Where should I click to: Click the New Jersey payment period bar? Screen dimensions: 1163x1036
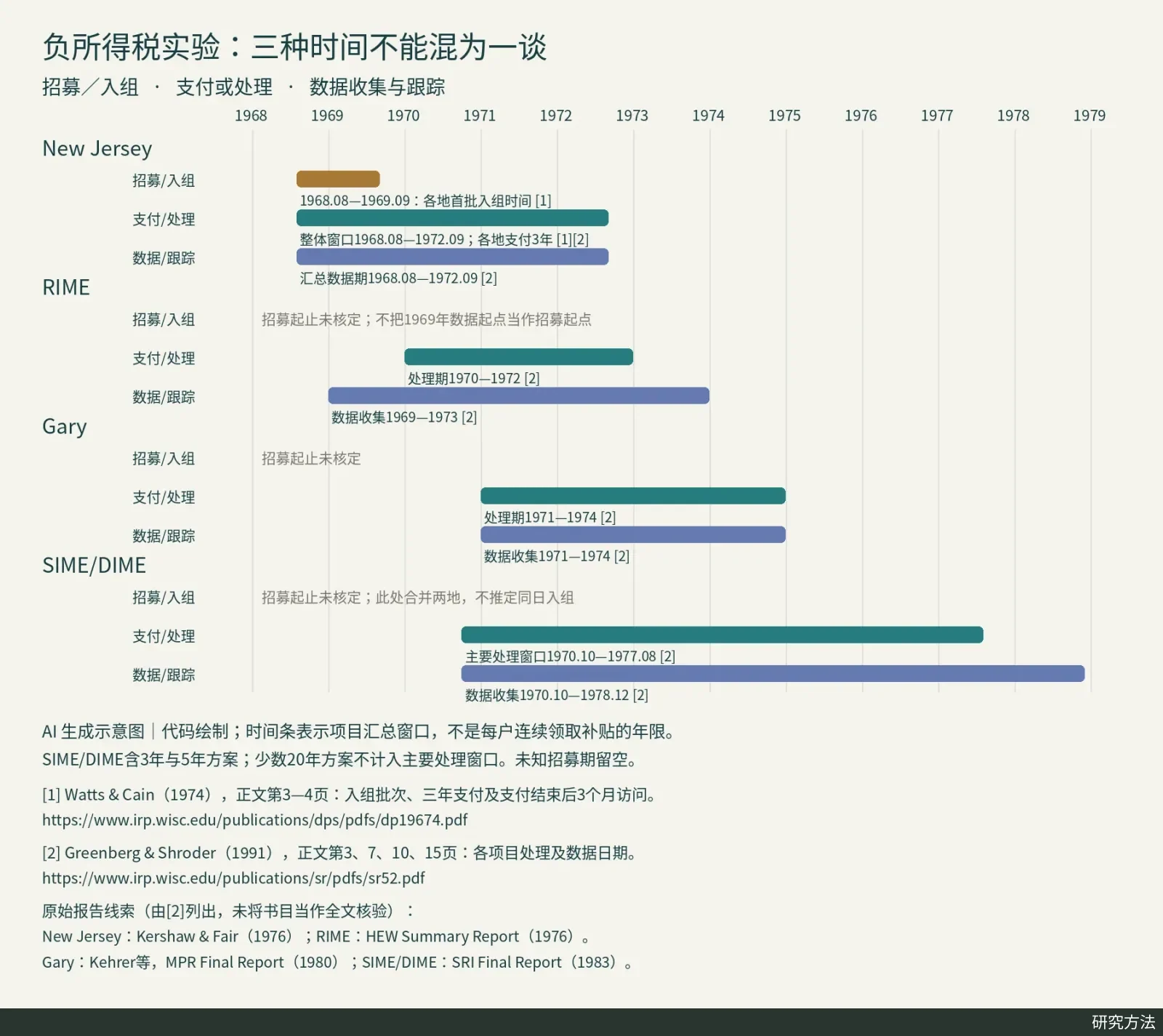tap(452, 217)
